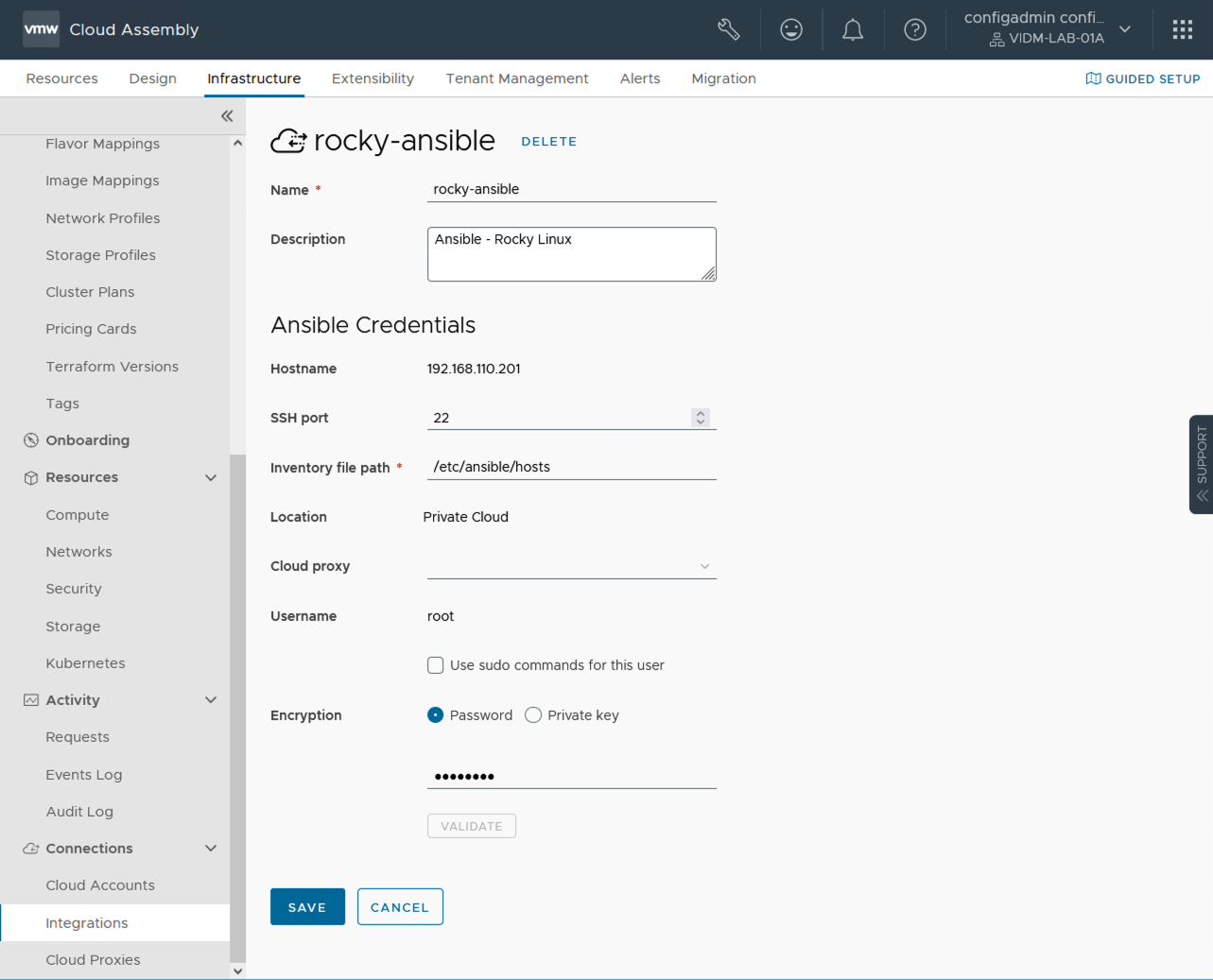The height and width of the screenshot is (980, 1213).
Task: Select the Private key encryption option
Action: 533,715
